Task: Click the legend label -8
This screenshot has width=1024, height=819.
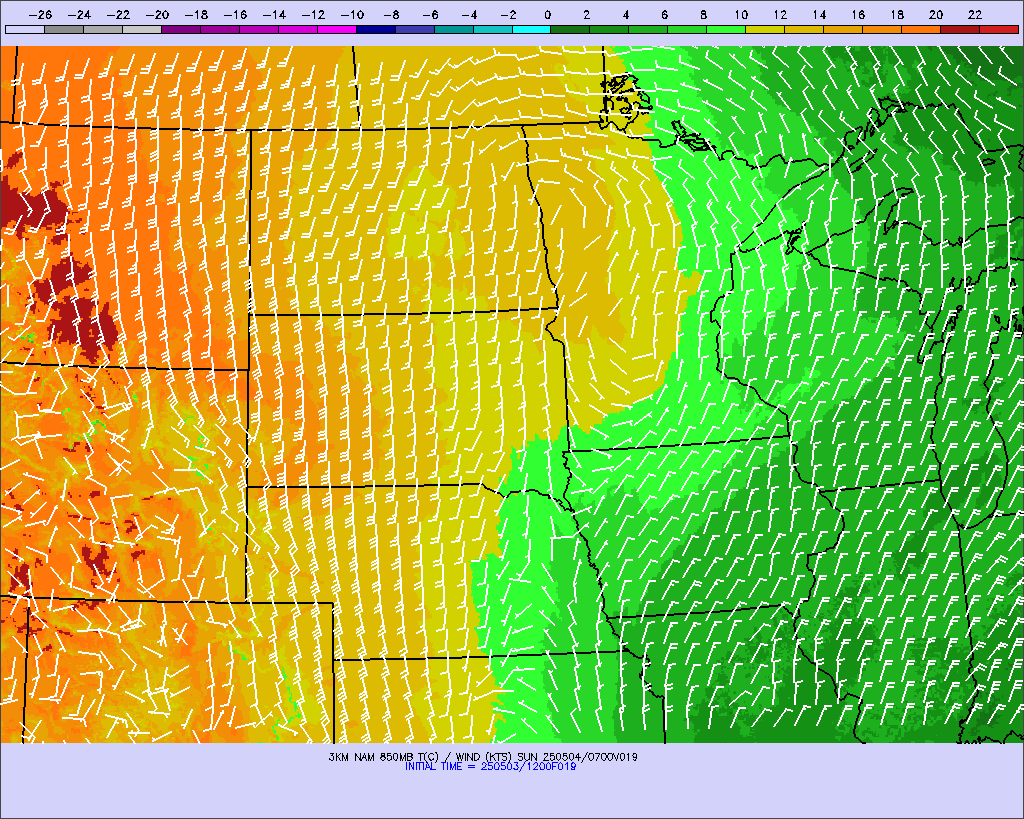Action: [391, 14]
